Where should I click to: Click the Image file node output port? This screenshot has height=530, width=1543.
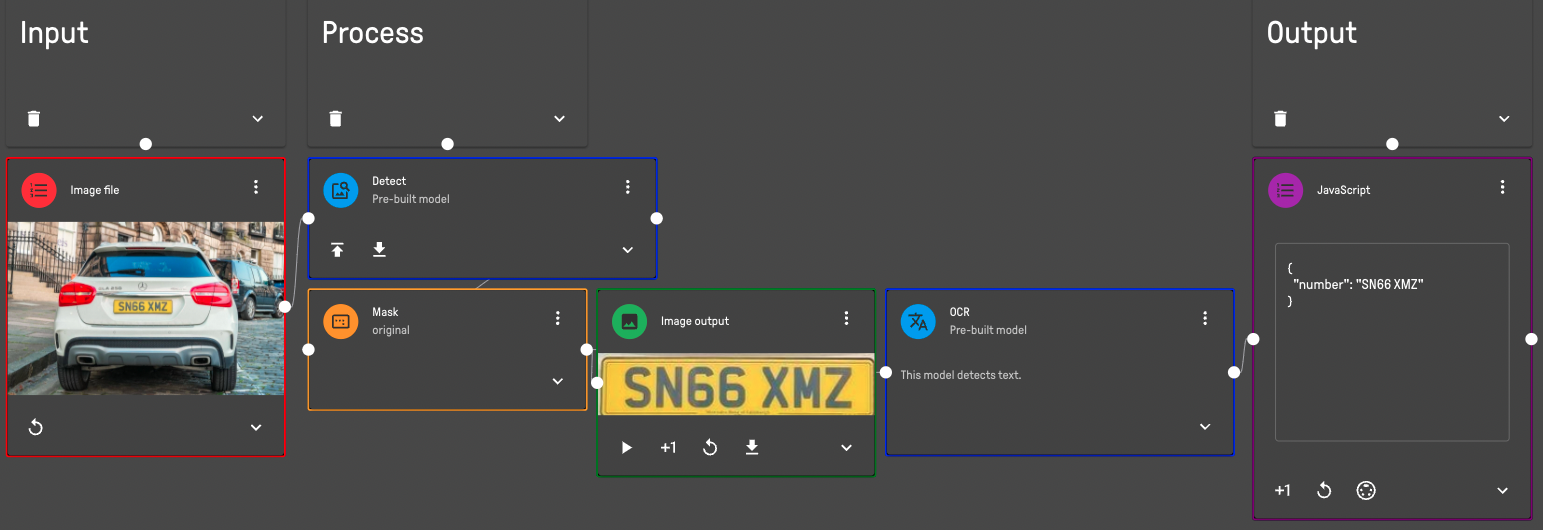click(x=285, y=307)
